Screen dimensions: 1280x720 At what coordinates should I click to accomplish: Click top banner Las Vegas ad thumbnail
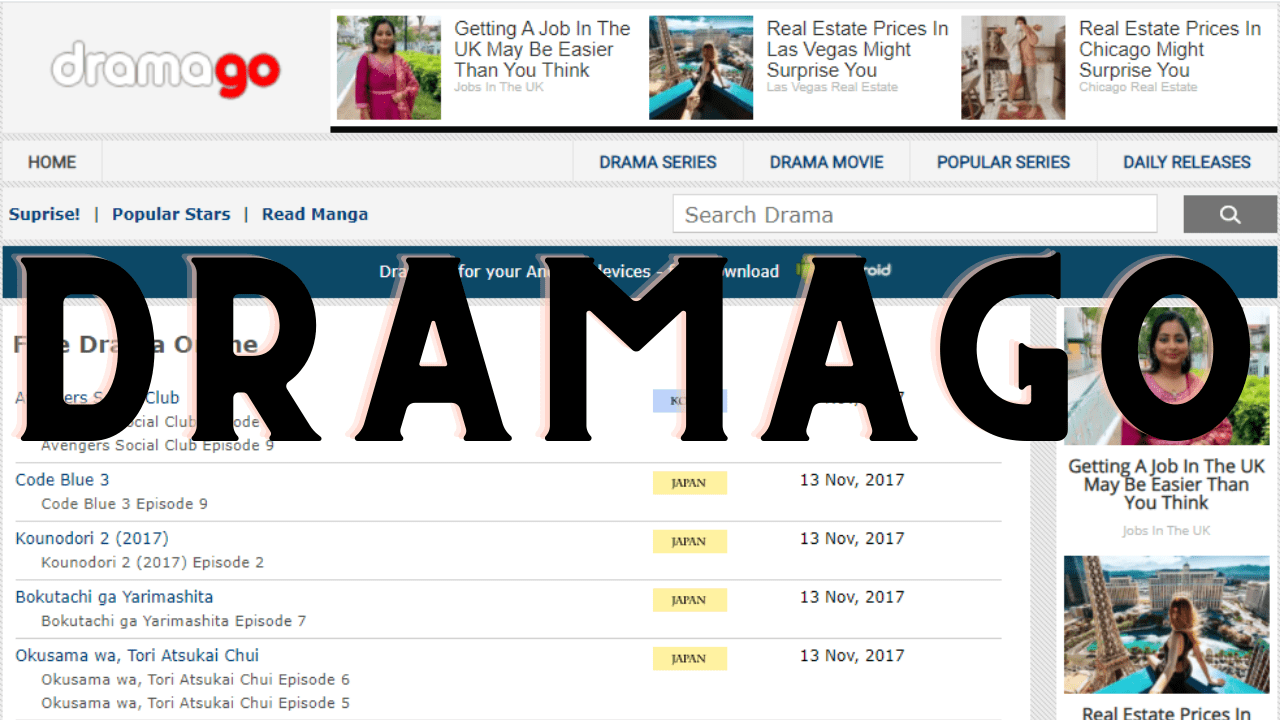pos(701,67)
